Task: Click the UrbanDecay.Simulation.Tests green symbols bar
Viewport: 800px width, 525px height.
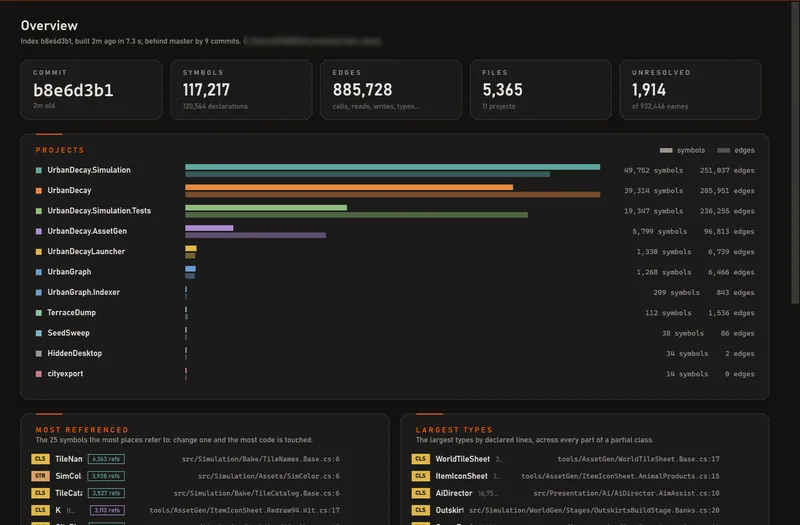Action: (266, 208)
